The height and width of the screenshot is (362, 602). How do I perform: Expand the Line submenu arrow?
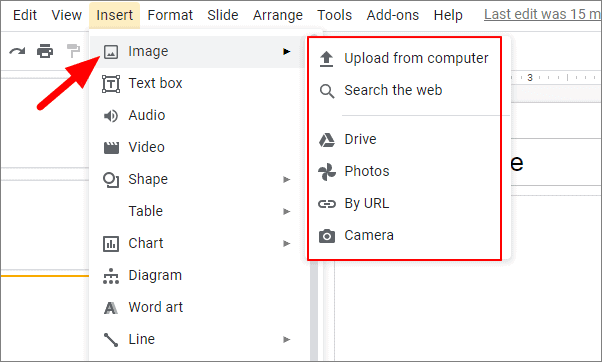(286, 339)
